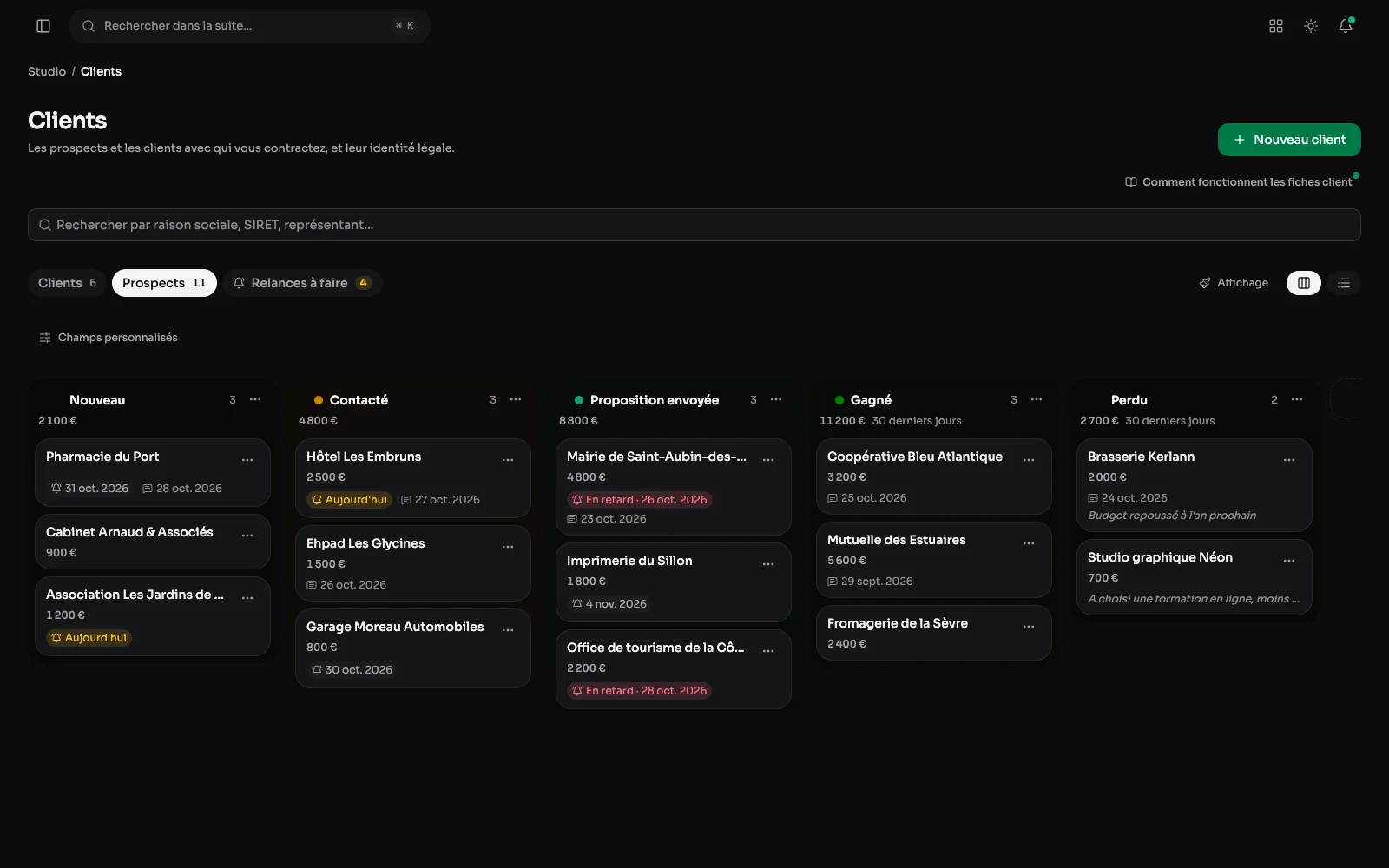The width and height of the screenshot is (1389, 868).
Task: Switch theme with the sun icon
Action: point(1311,26)
